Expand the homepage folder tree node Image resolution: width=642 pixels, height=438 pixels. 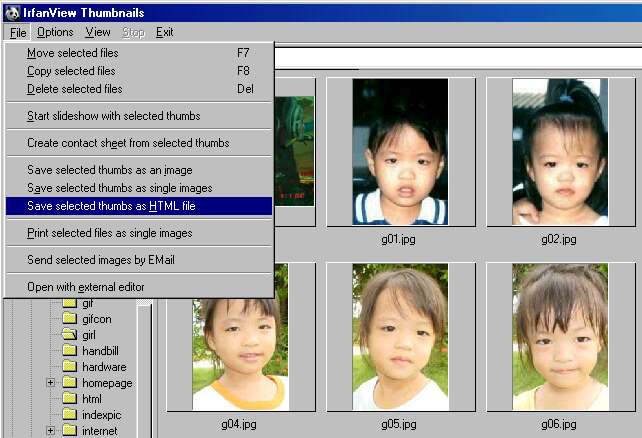point(50,383)
